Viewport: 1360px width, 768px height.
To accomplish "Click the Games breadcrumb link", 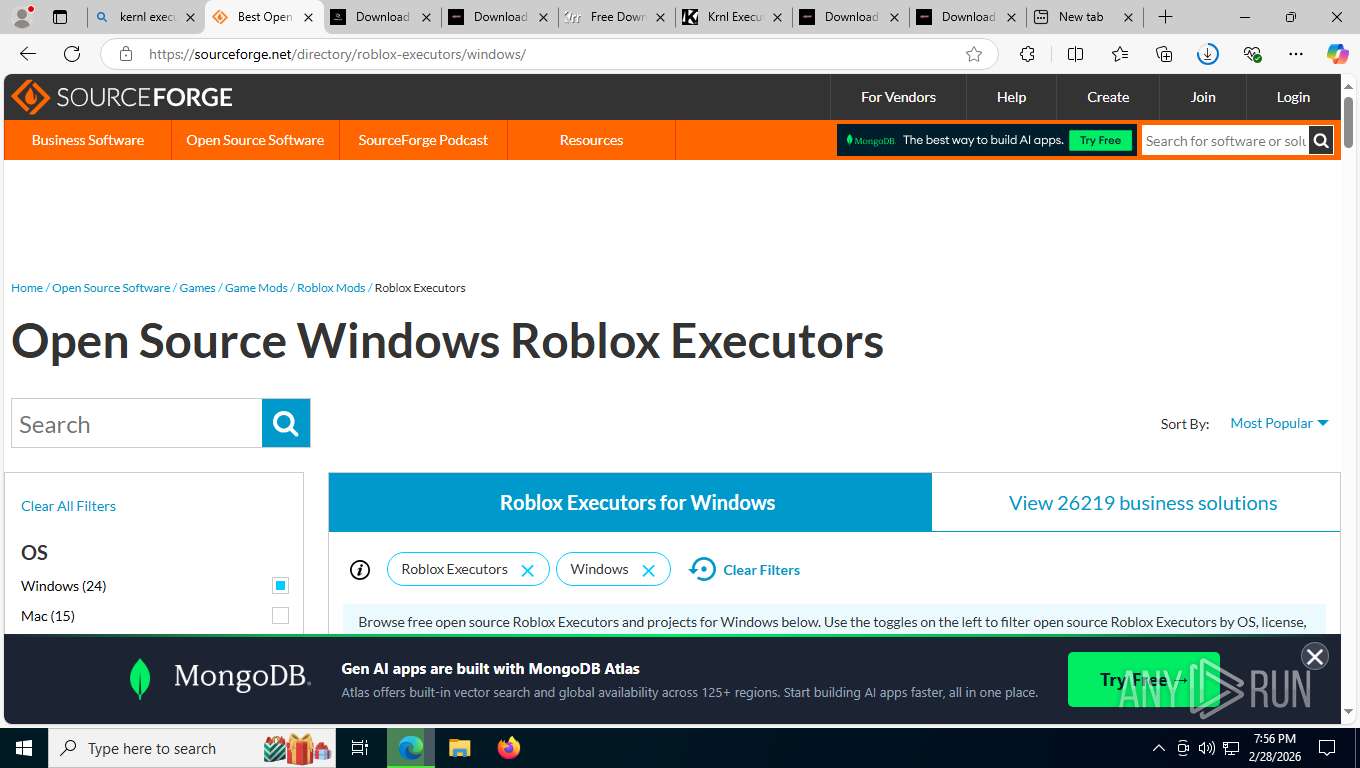I will [x=197, y=288].
